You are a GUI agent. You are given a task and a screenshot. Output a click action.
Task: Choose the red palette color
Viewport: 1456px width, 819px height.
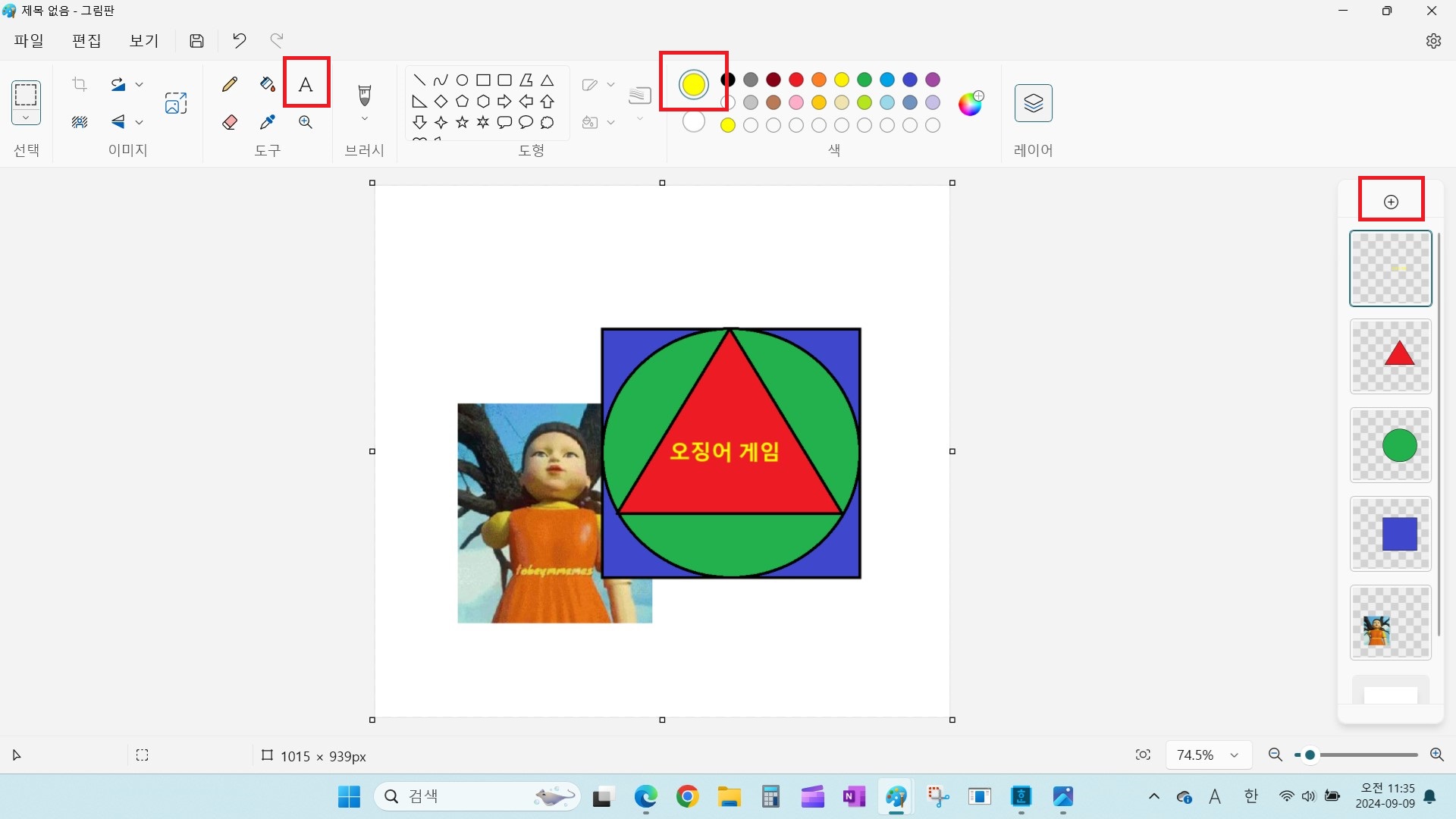pyautogui.click(x=796, y=80)
